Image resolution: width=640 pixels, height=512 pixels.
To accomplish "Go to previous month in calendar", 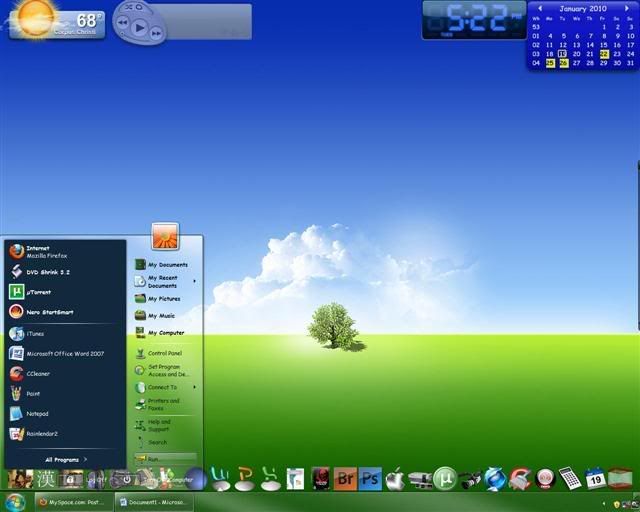I will coord(540,8).
